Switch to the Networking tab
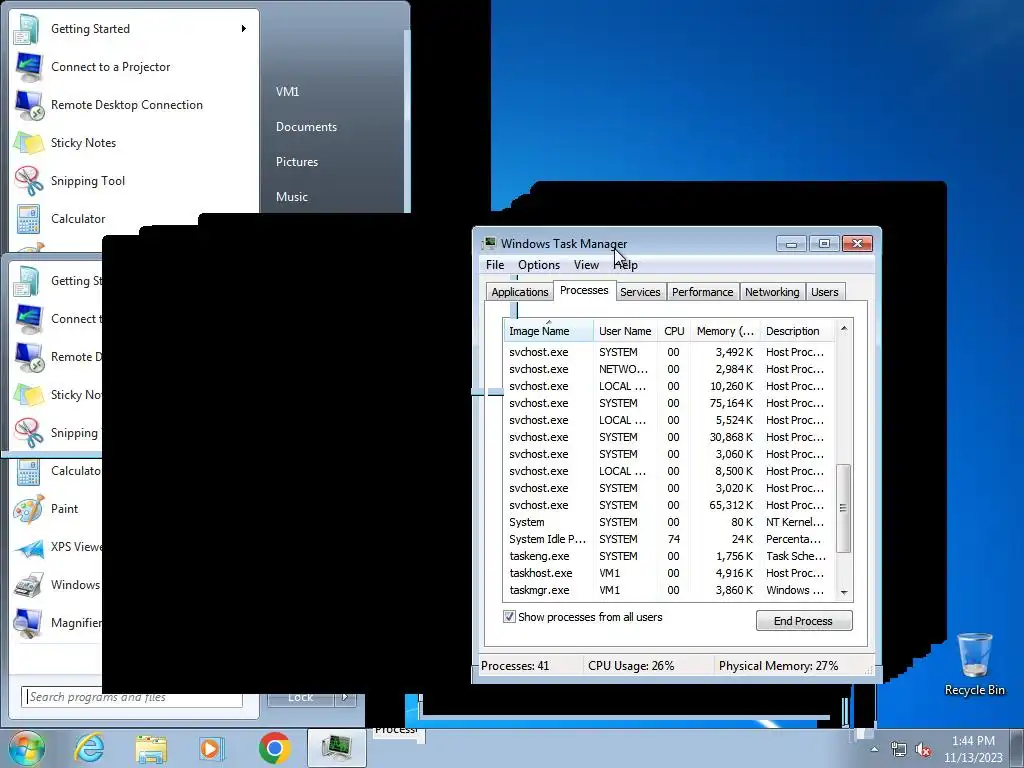 point(772,292)
